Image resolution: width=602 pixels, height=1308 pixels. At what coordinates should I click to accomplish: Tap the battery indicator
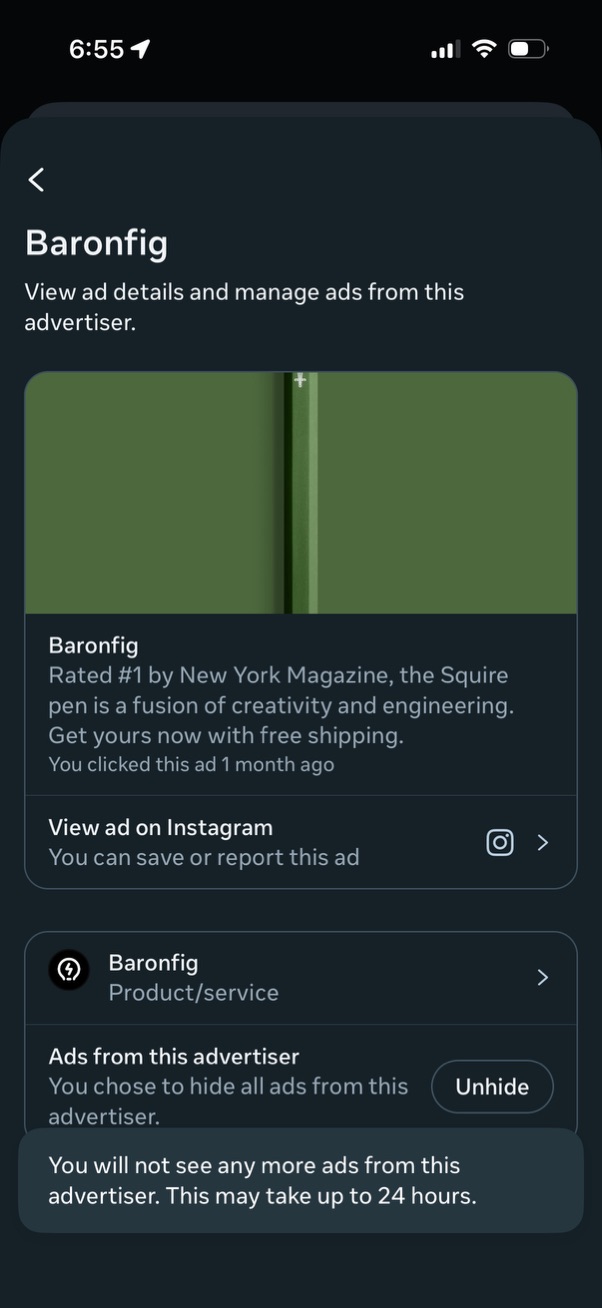(x=528, y=48)
